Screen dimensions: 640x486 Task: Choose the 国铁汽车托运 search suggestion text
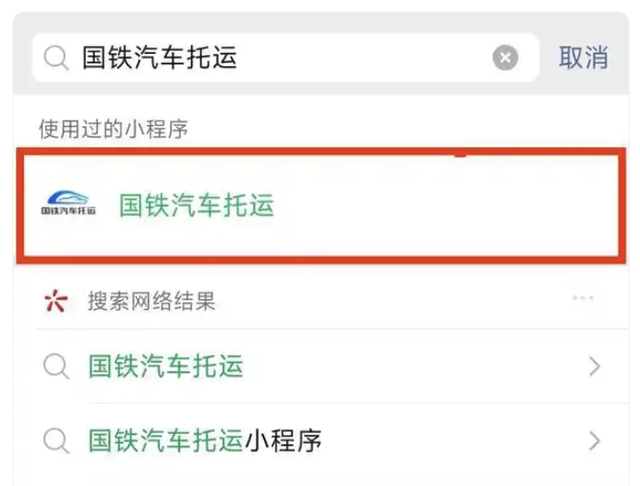click(166, 366)
